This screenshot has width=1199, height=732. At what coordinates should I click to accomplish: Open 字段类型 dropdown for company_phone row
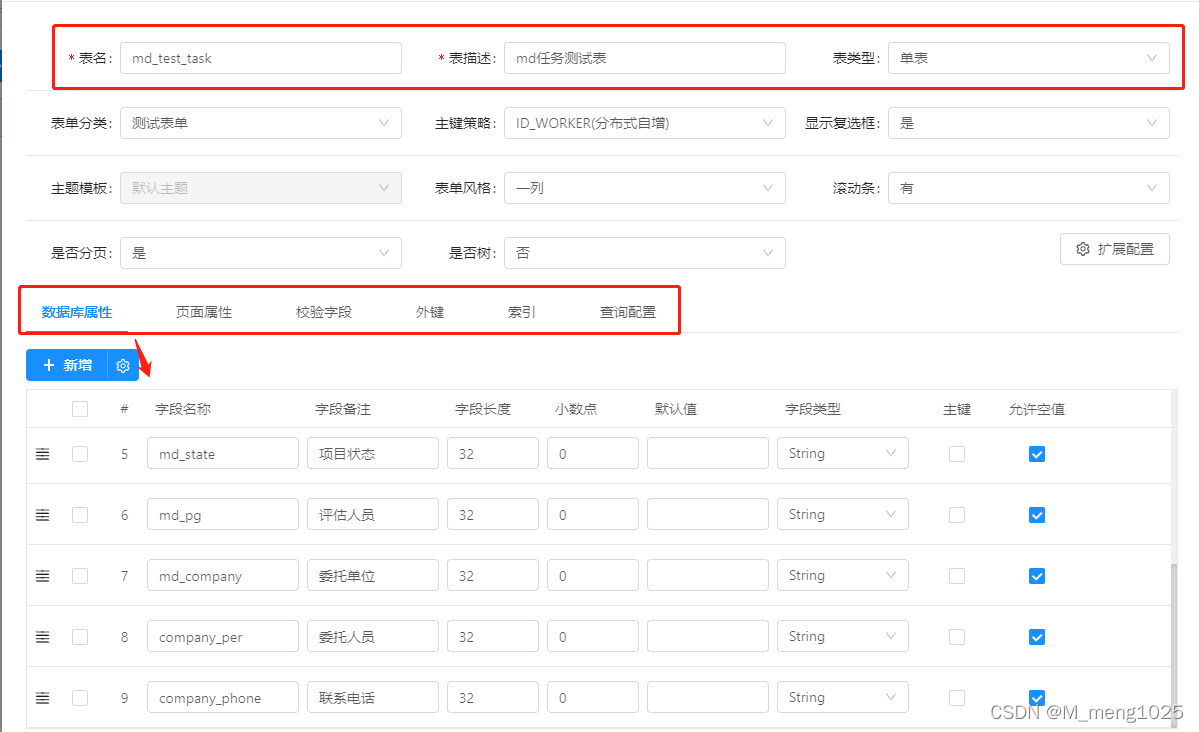pyautogui.click(x=843, y=698)
